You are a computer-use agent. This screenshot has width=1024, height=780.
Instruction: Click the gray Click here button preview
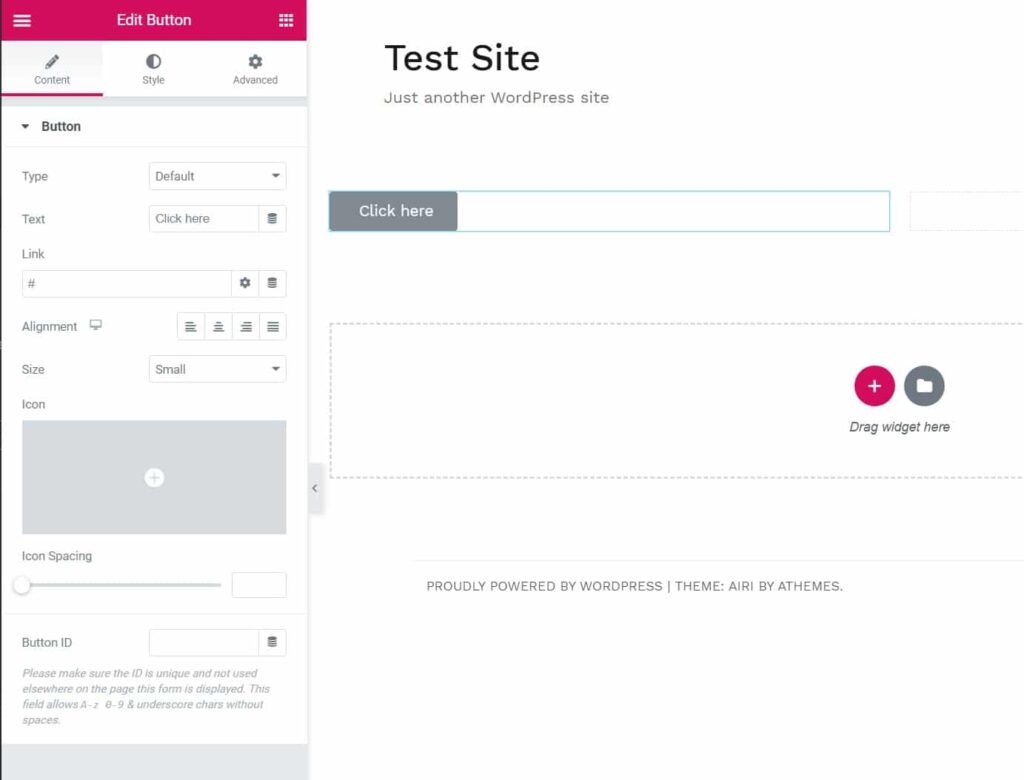coord(394,211)
